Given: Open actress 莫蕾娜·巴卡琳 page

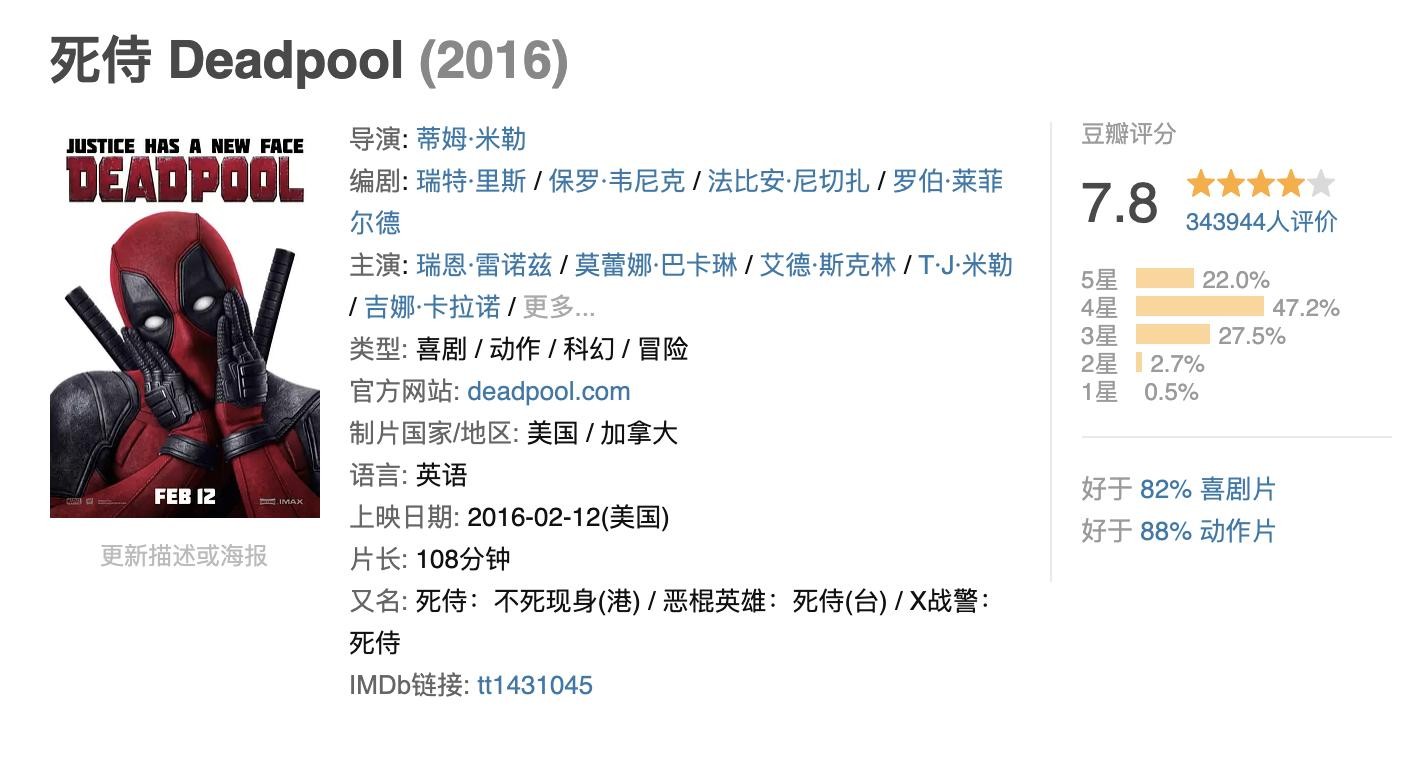Looking at the screenshot, I should point(656,265).
